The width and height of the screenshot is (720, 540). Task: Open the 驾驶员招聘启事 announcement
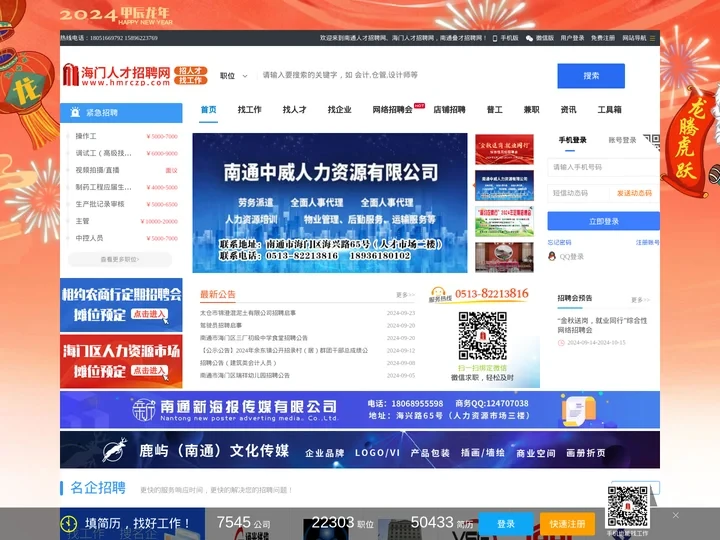221,325
